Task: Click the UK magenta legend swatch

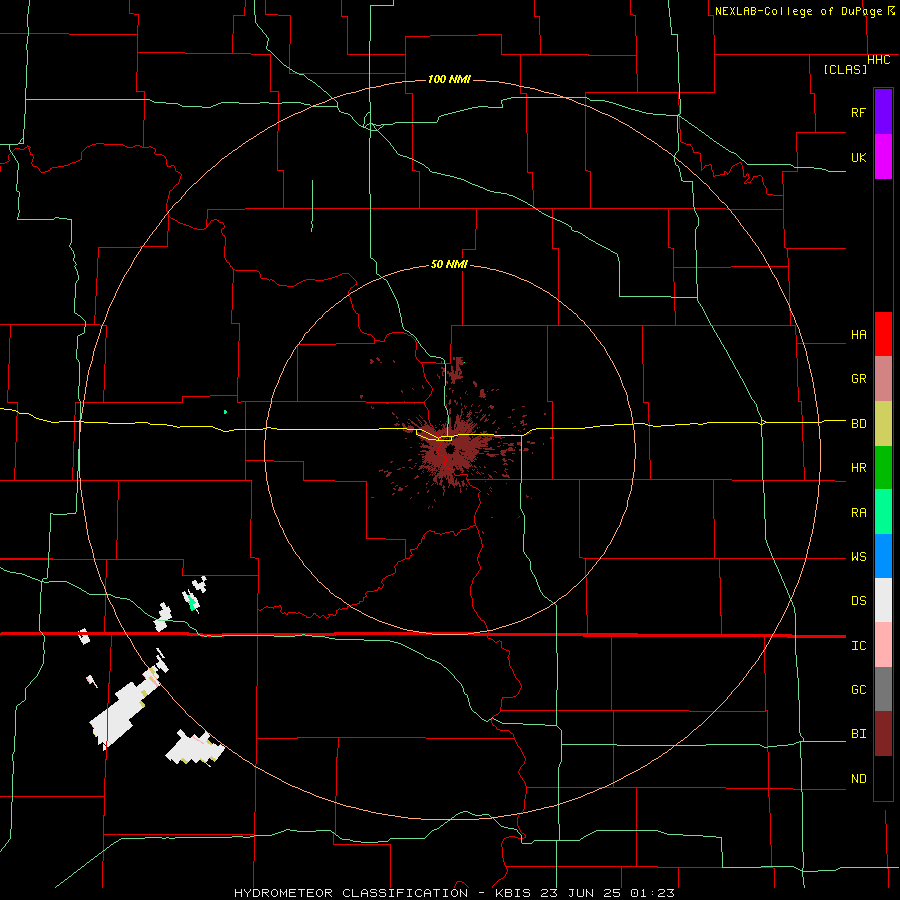Action: [x=883, y=157]
